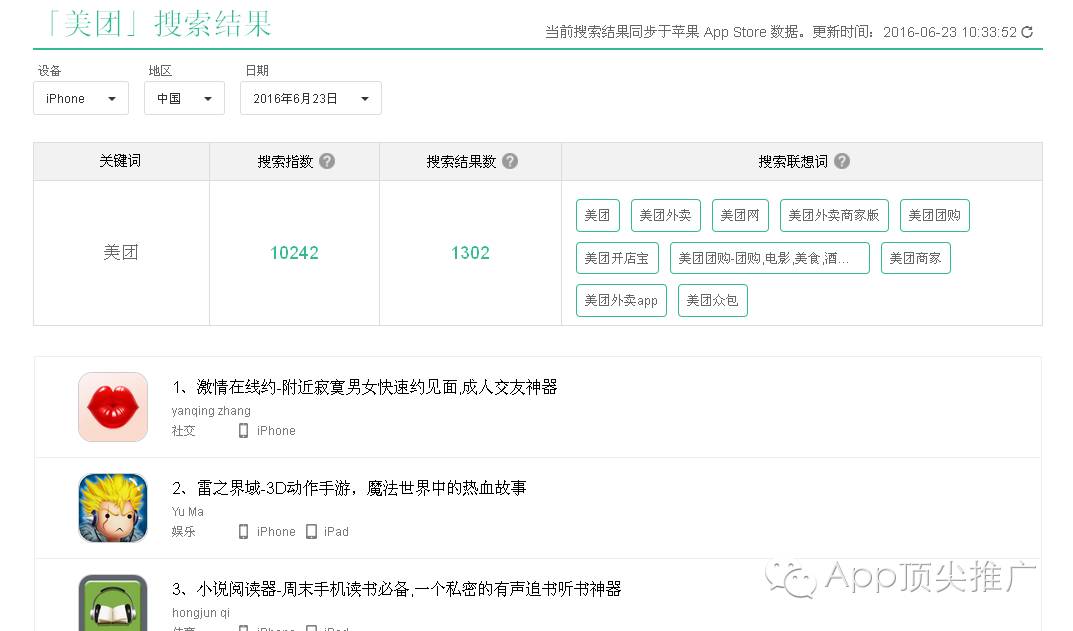This screenshot has height=631, width=1073.
Task: Select the 美团团购-团购,电影,美食,酒... tag
Action: (x=770, y=258)
